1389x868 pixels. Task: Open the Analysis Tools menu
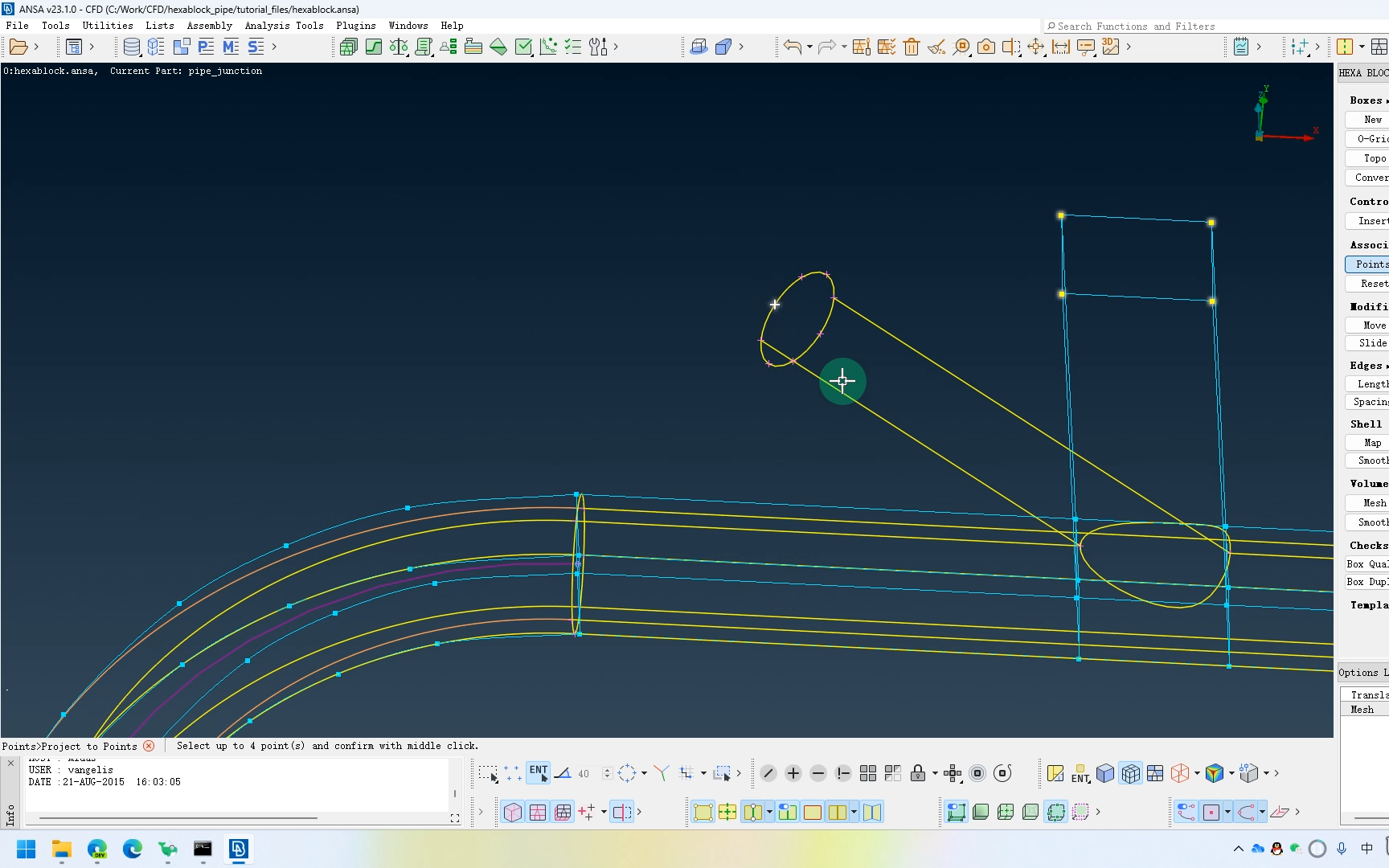284,26
